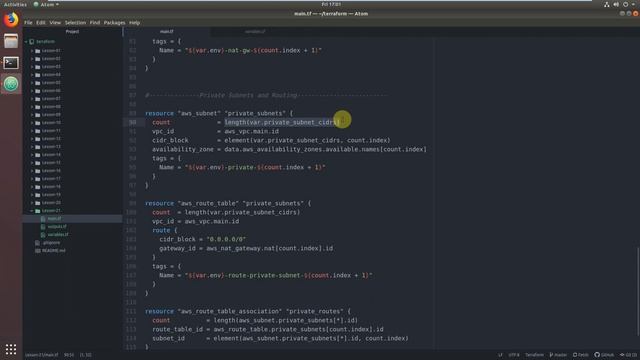Select the Lesson-09 folder row
The width and height of the screenshot is (640, 360).
point(72,115)
